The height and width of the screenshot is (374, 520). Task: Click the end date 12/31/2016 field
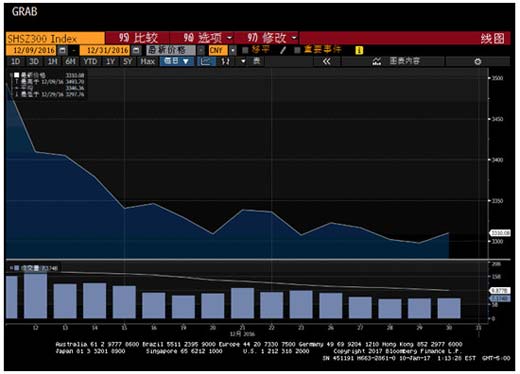tap(105, 50)
